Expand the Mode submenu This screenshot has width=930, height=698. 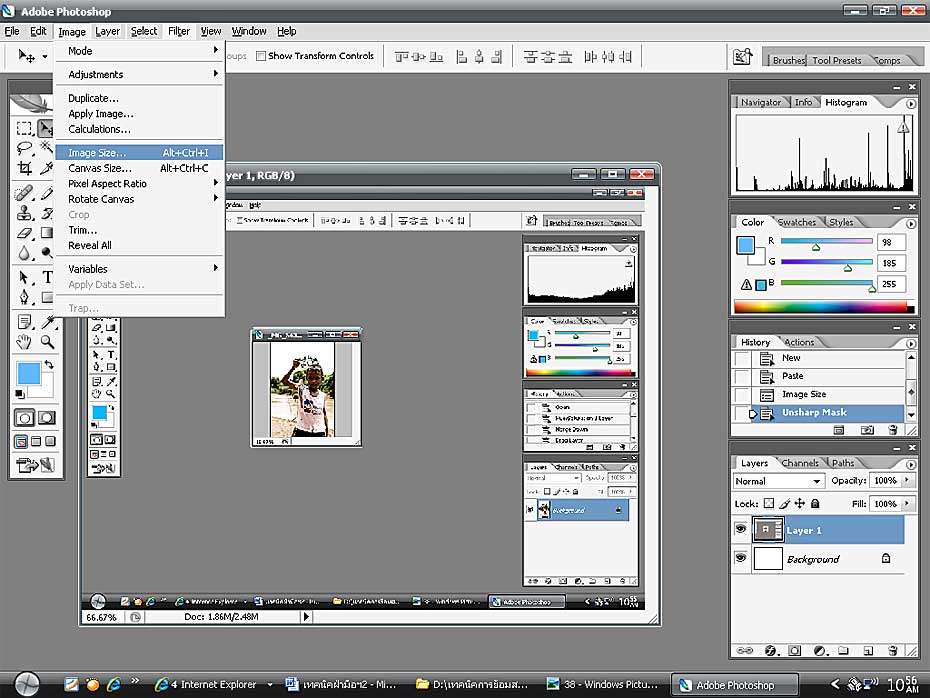coord(139,51)
